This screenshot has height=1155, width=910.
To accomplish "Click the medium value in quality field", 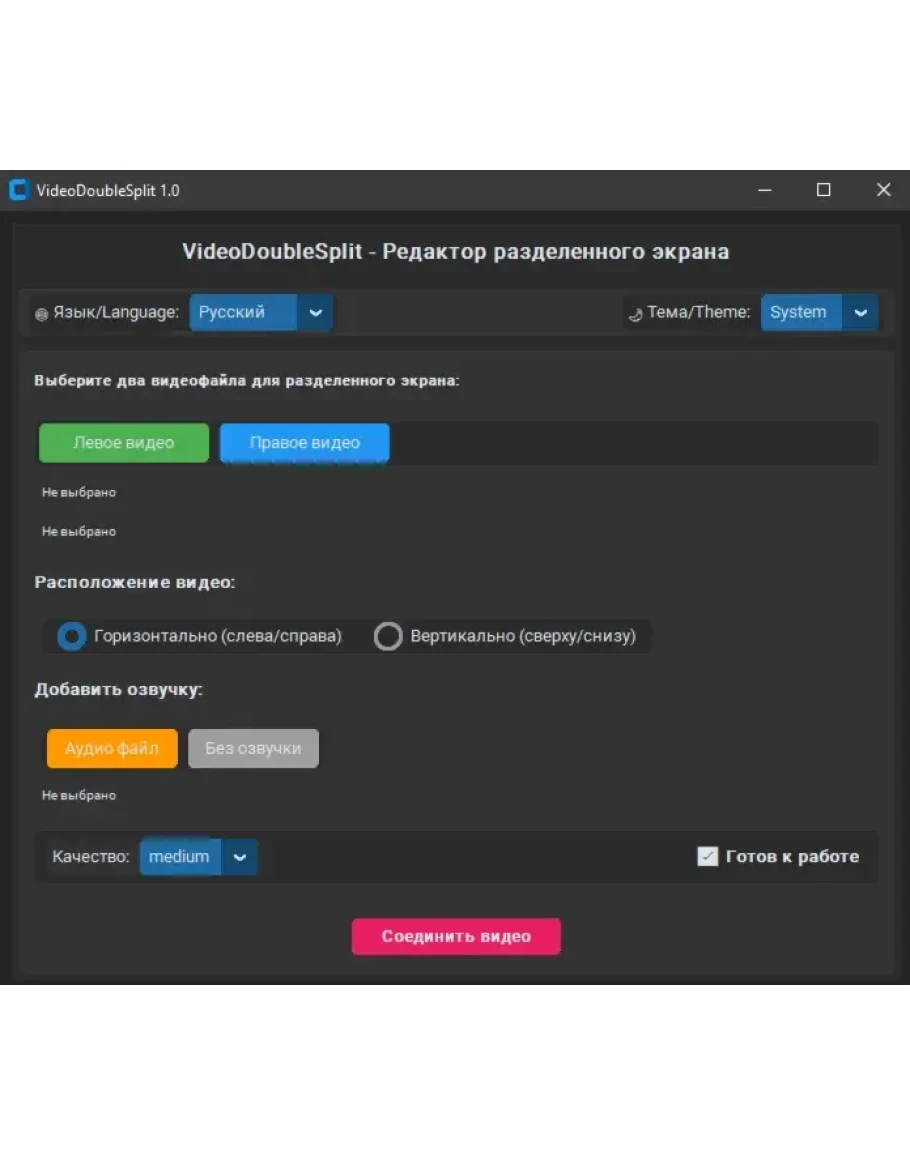I will point(180,857).
